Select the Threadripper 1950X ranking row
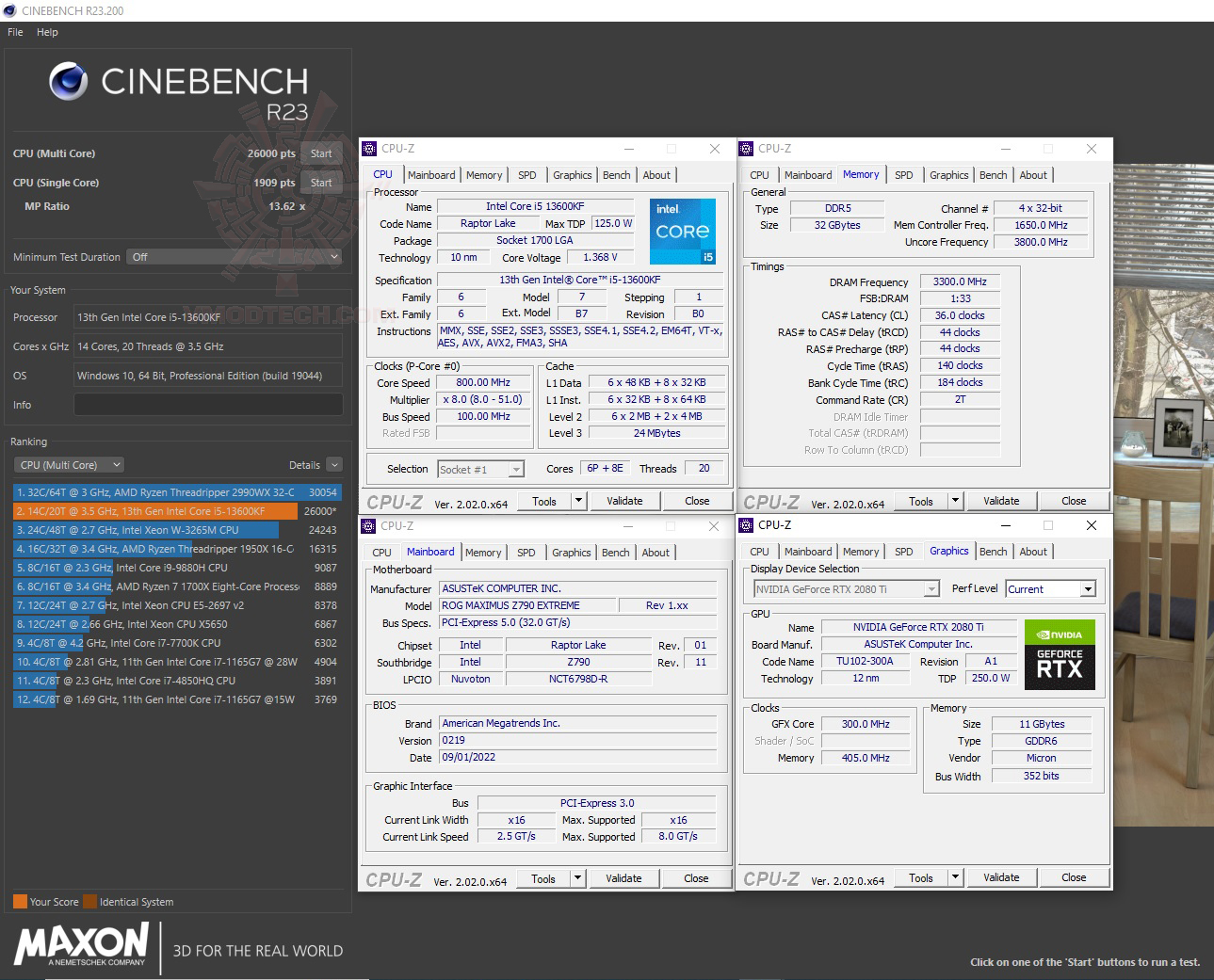 177,549
